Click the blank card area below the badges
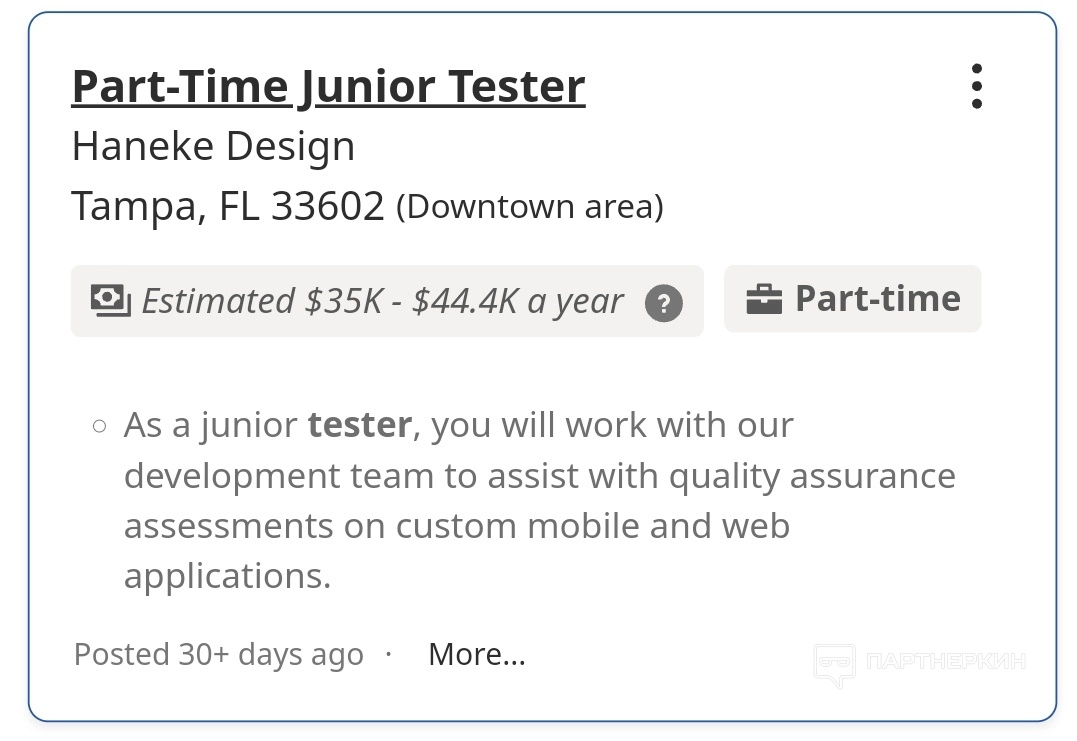 click(540, 370)
